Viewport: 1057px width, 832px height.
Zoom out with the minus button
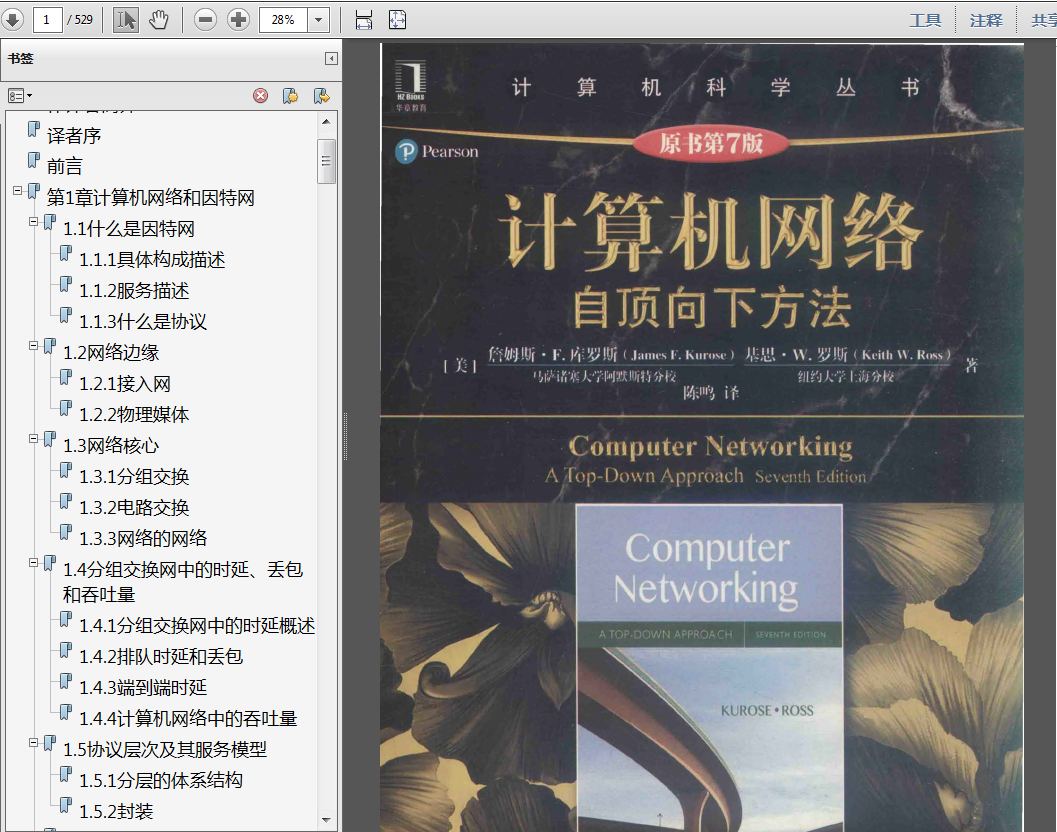(205, 20)
